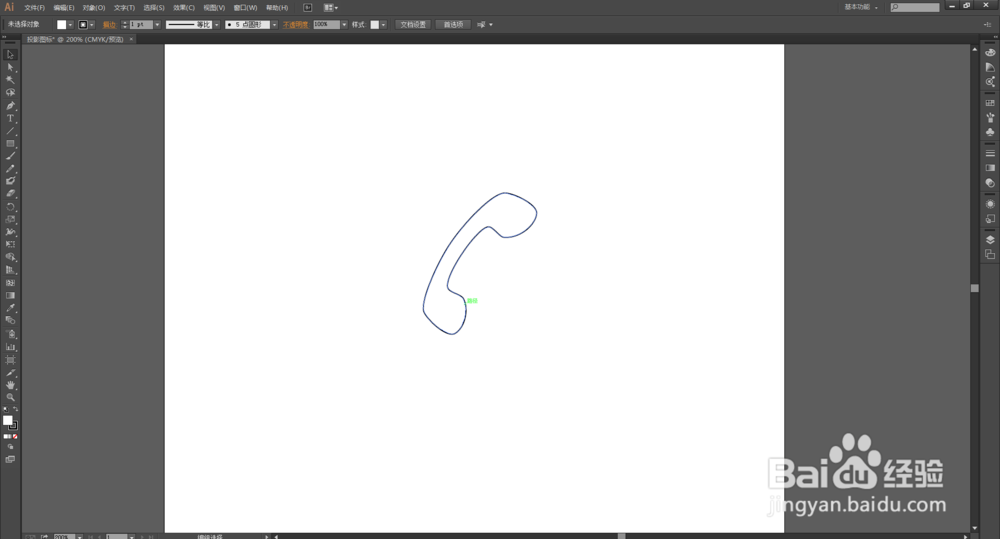This screenshot has width=1000, height=539.
Task: Open the arrange documents dropdown
Action: click(x=330, y=8)
